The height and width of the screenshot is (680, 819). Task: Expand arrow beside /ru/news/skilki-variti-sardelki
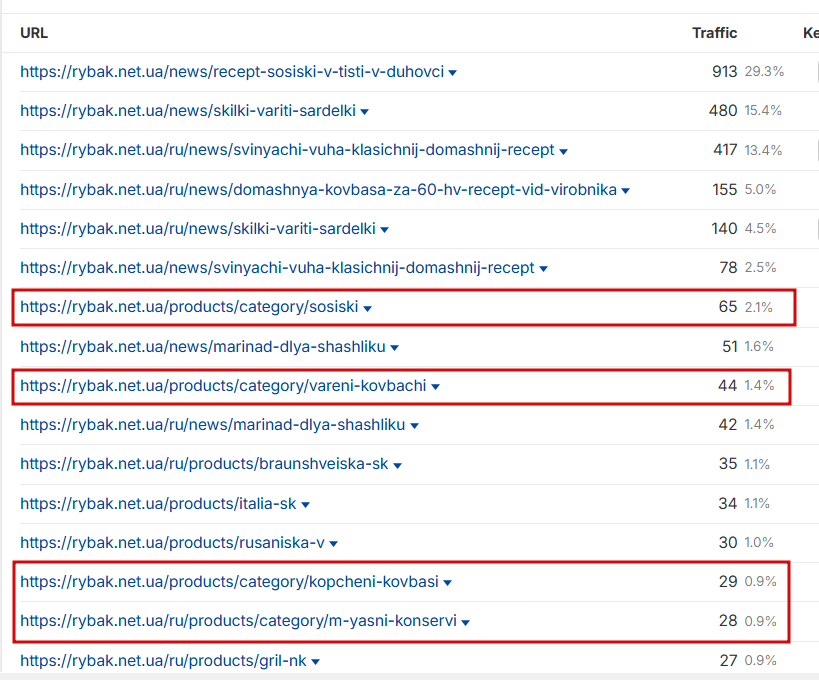(384, 230)
